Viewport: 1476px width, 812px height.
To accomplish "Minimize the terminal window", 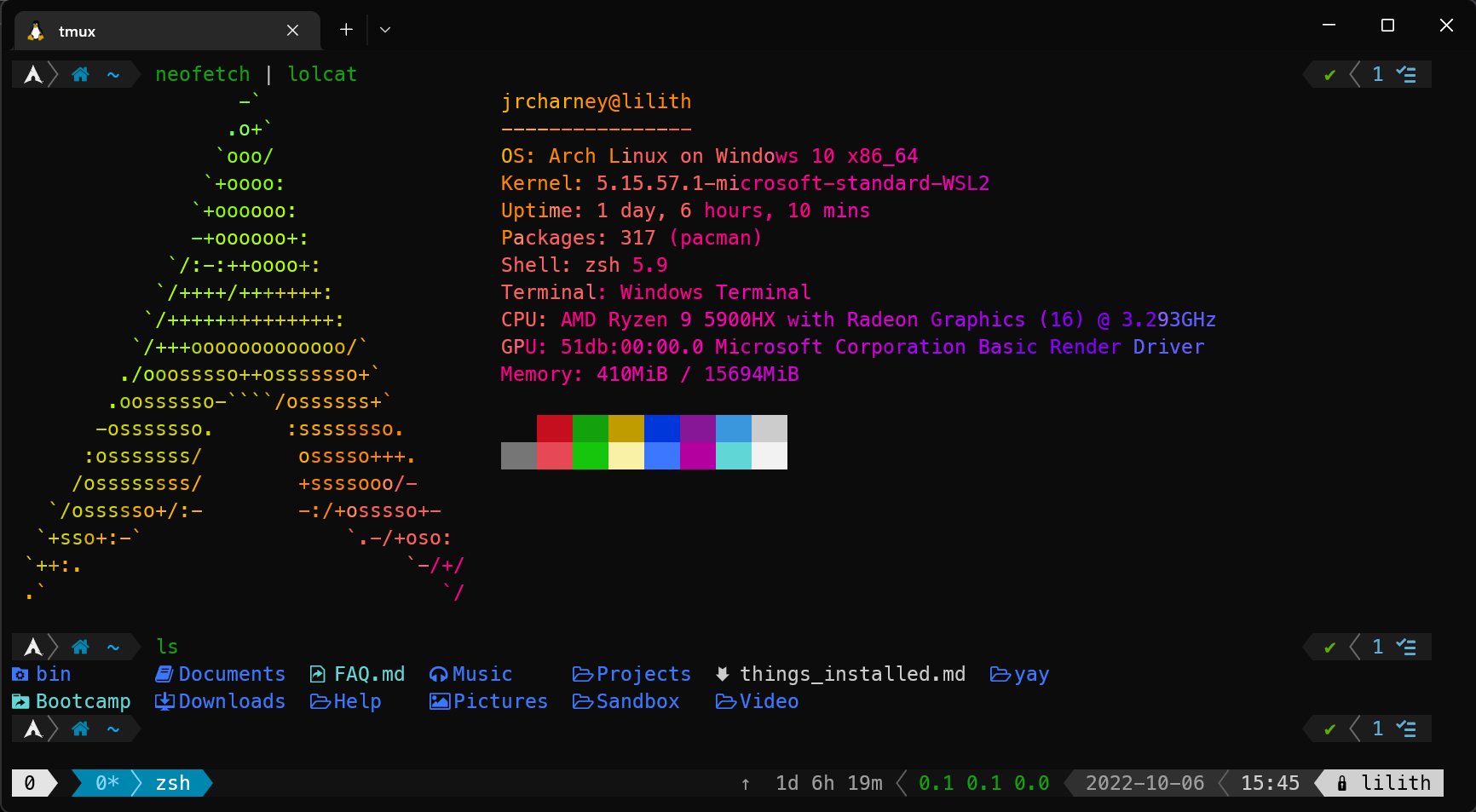I will click(x=1329, y=26).
